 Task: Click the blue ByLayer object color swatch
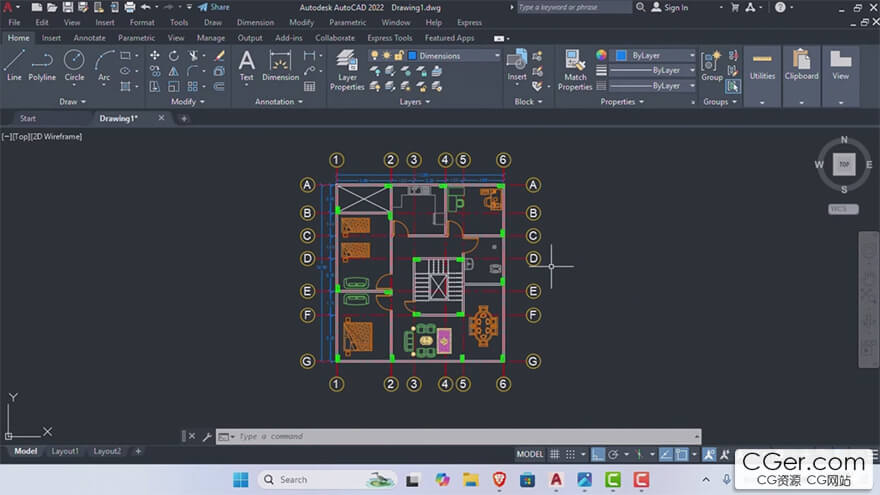point(621,55)
